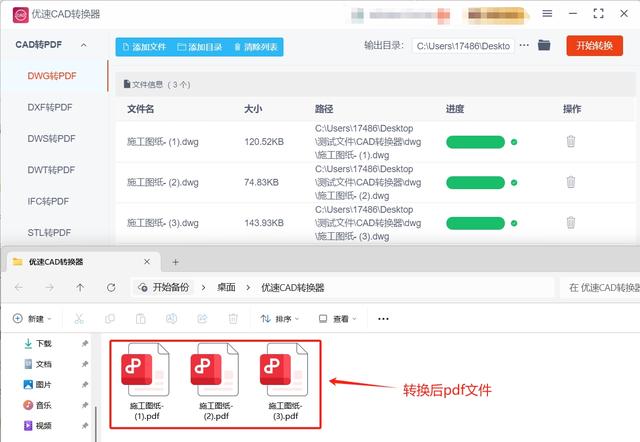Click the Delete trash icon in Explorer toolbar
Viewport: 640px width, 442px height.
[x=233, y=318]
